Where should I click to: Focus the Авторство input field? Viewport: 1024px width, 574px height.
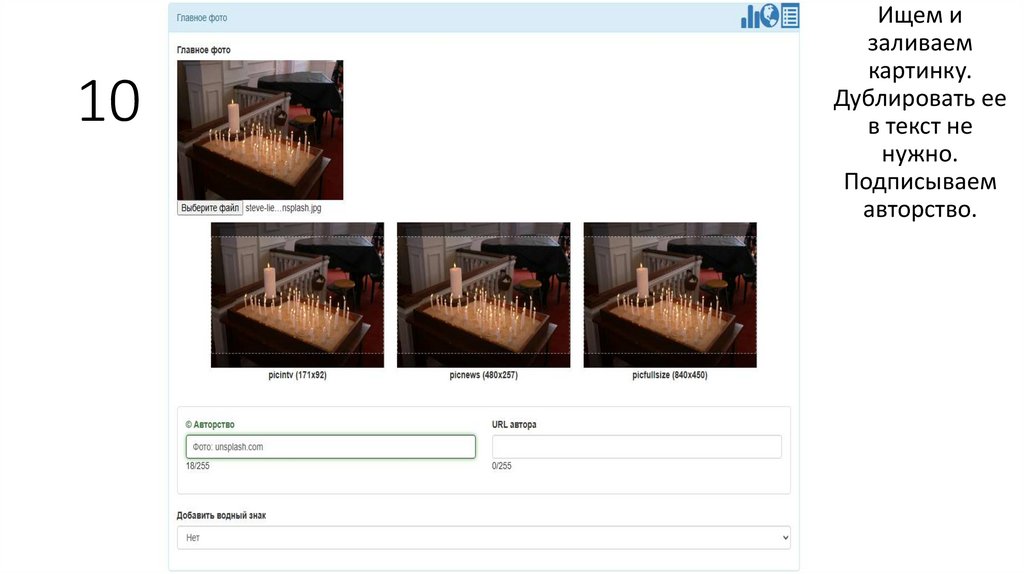[x=330, y=447]
